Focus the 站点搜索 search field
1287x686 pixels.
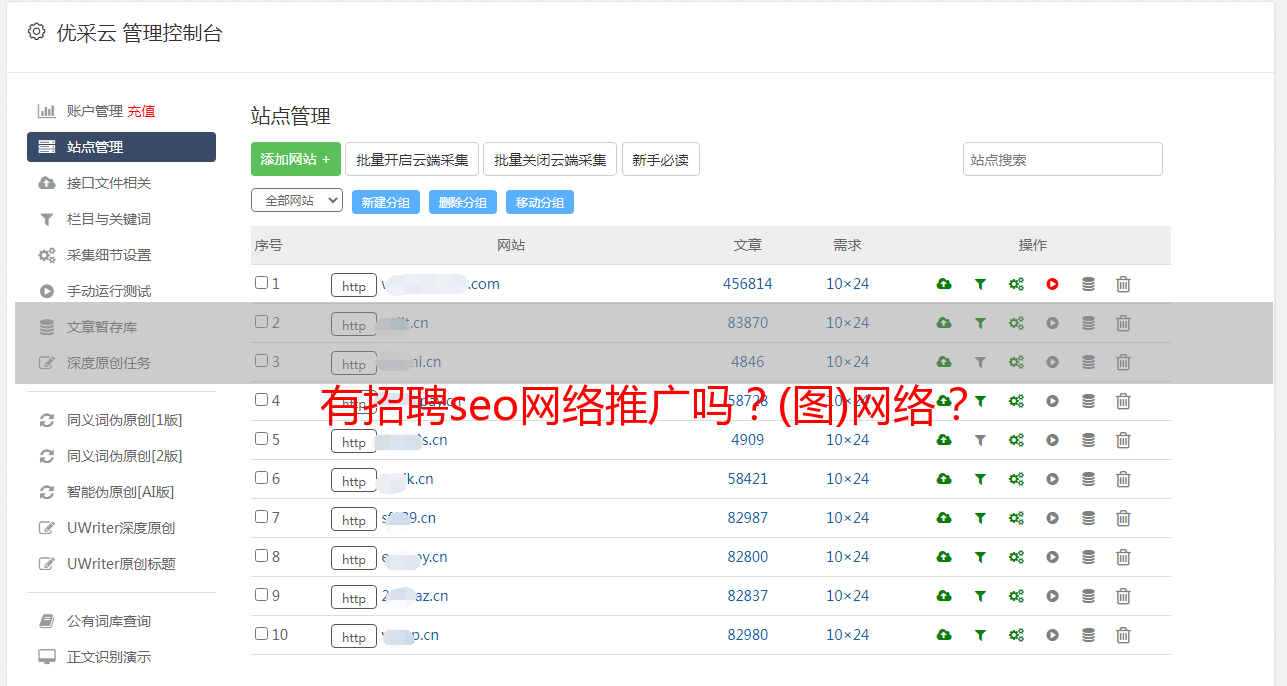(1063, 159)
